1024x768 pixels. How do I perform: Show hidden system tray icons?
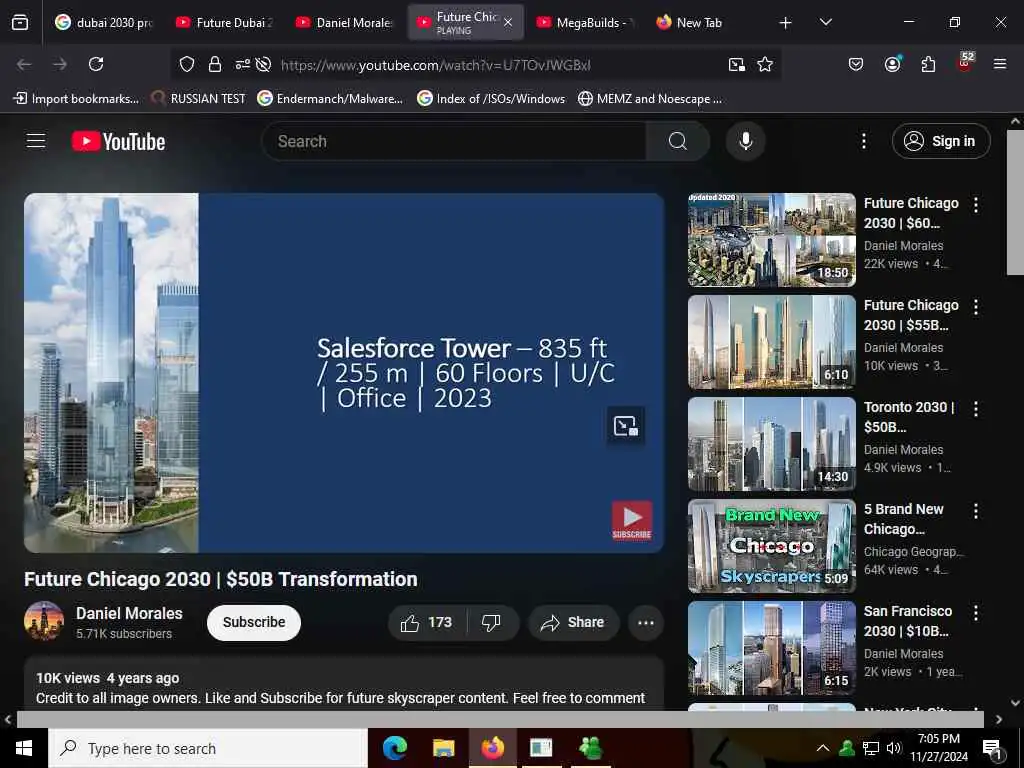coord(823,748)
